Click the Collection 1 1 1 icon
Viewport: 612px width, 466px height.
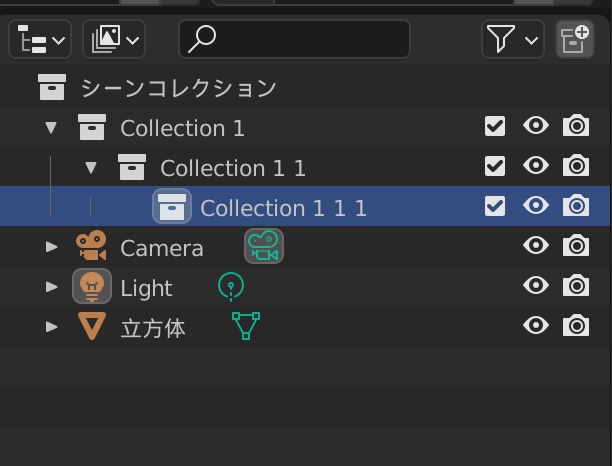pos(172,207)
